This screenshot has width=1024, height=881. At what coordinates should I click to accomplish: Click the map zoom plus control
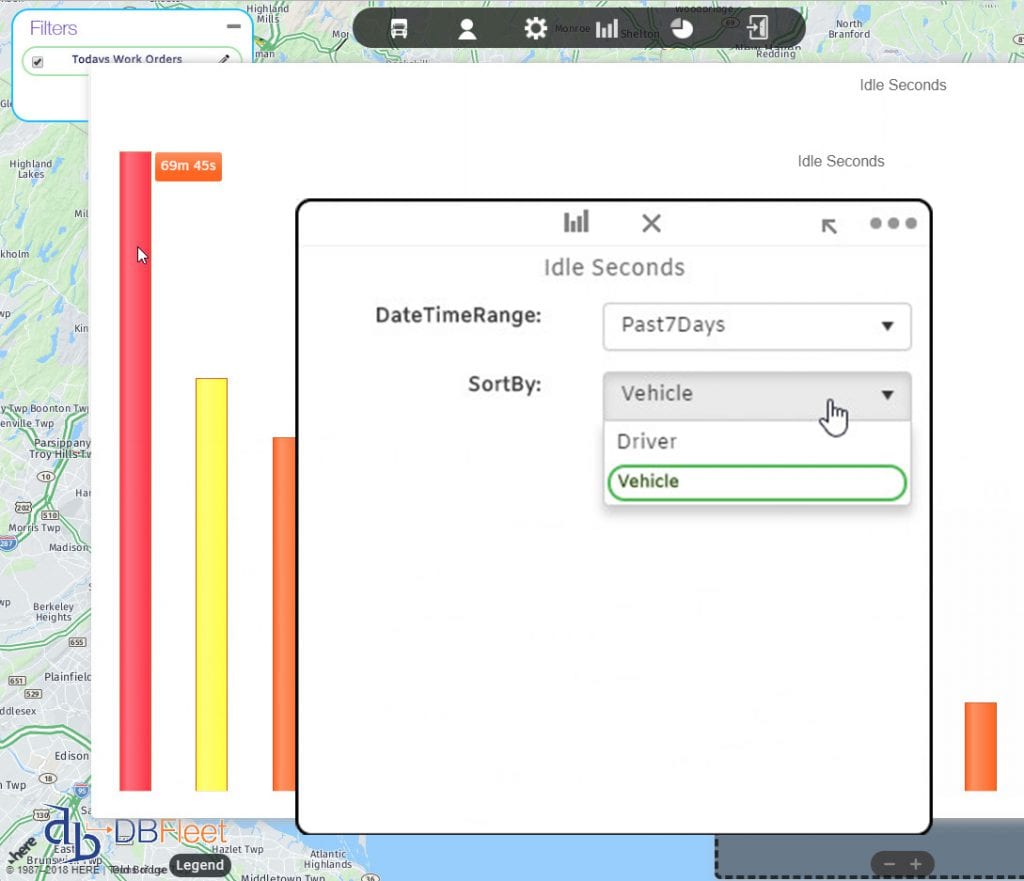coord(916,863)
